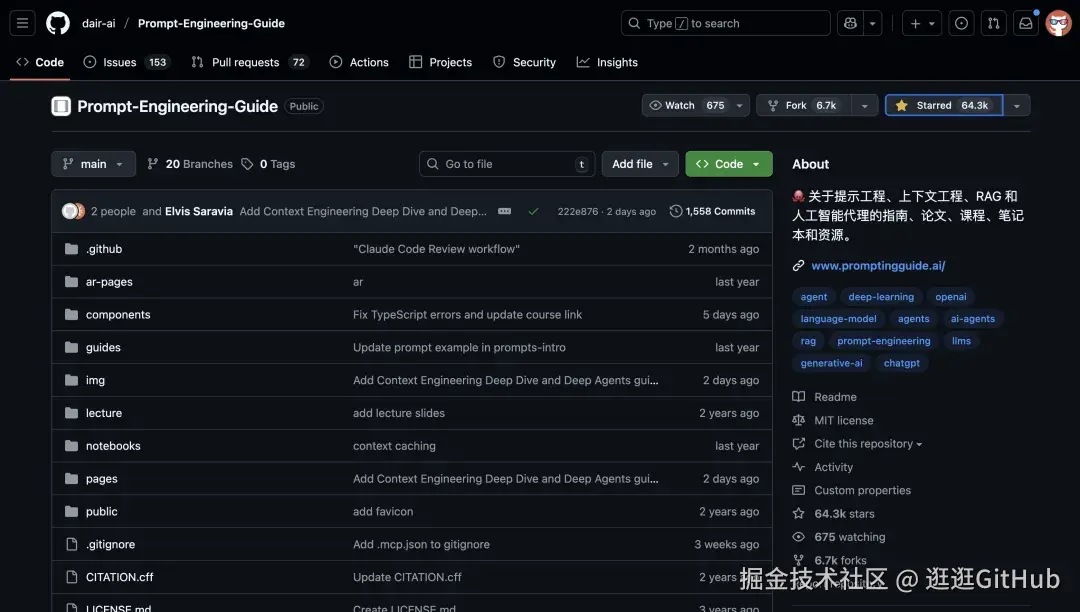Open the issues icon in header
Image resolution: width=1080 pixels, height=612 pixels.
click(961, 23)
